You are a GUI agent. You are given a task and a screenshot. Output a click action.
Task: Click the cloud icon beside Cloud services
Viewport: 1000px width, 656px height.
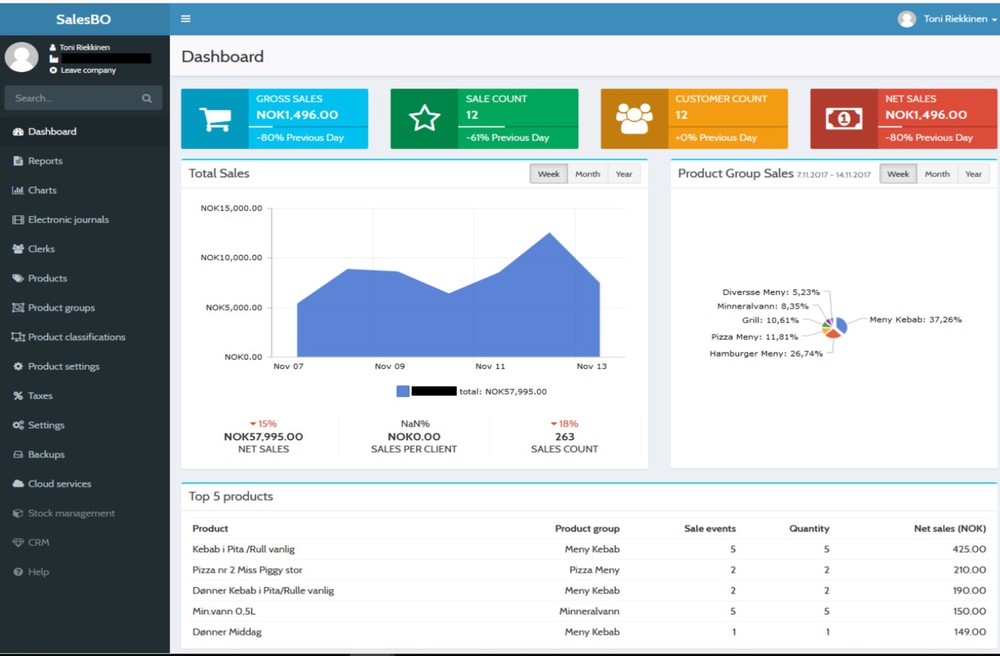18,484
